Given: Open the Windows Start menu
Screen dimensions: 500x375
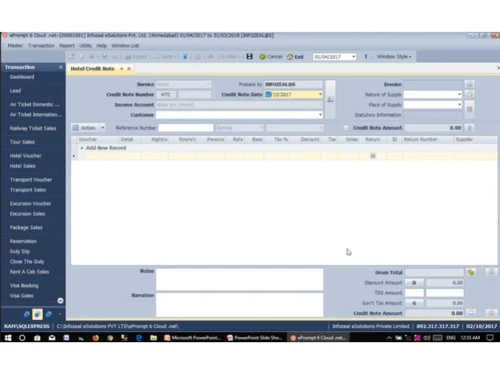Looking at the screenshot, I should [8, 338].
